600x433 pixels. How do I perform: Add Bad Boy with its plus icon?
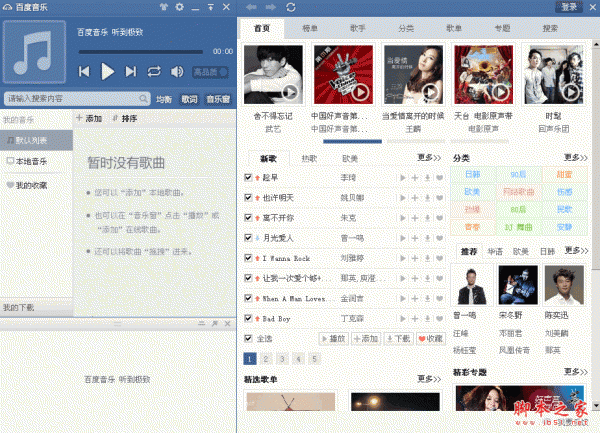tap(415, 319)
